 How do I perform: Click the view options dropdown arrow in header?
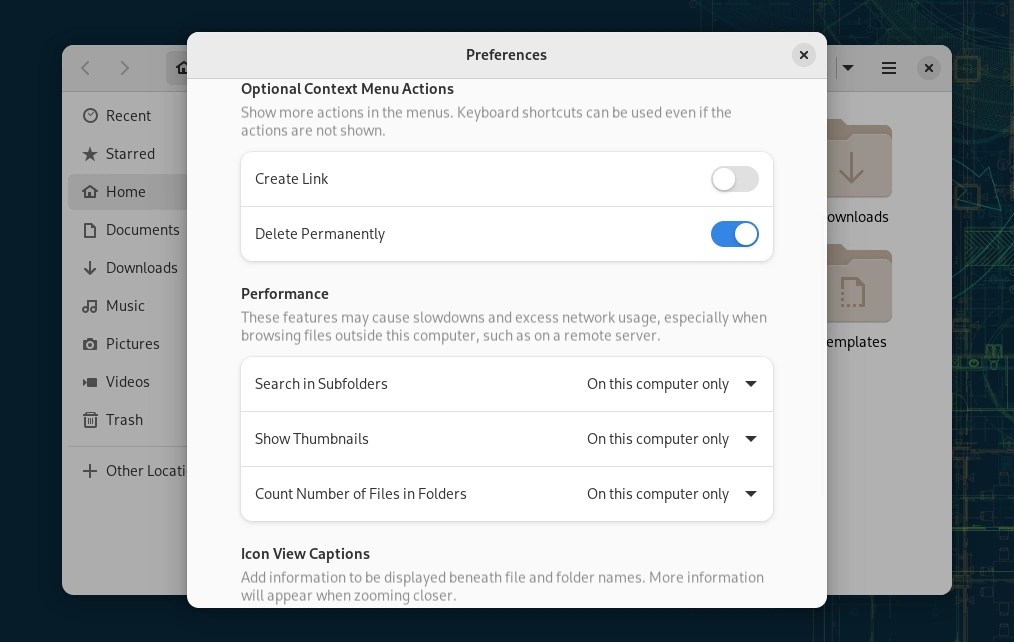click(848, 68)
